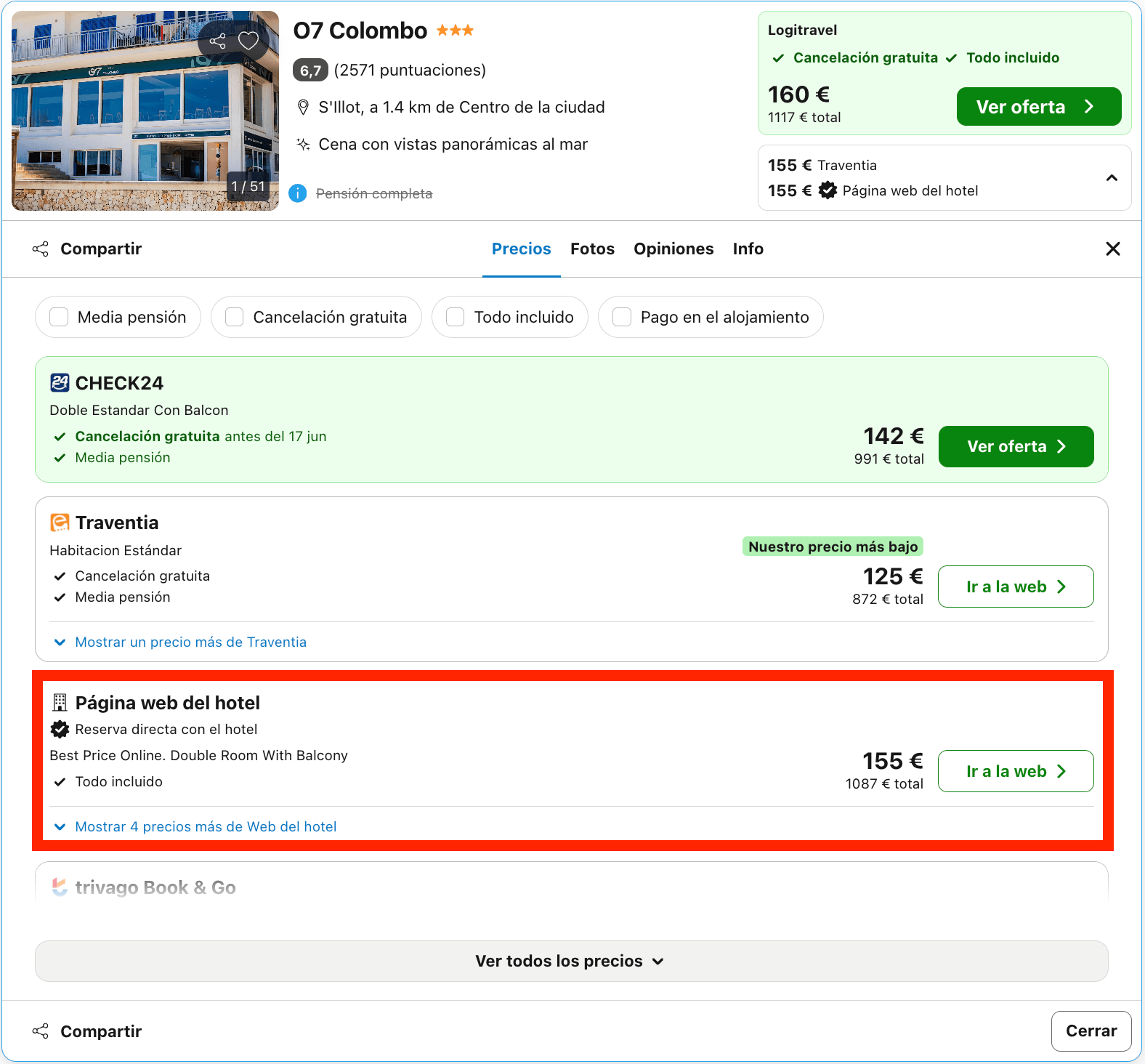Enable the Cancelación gratuita filter checkbox
The image size is (1145, 1064).
point(235,317)
